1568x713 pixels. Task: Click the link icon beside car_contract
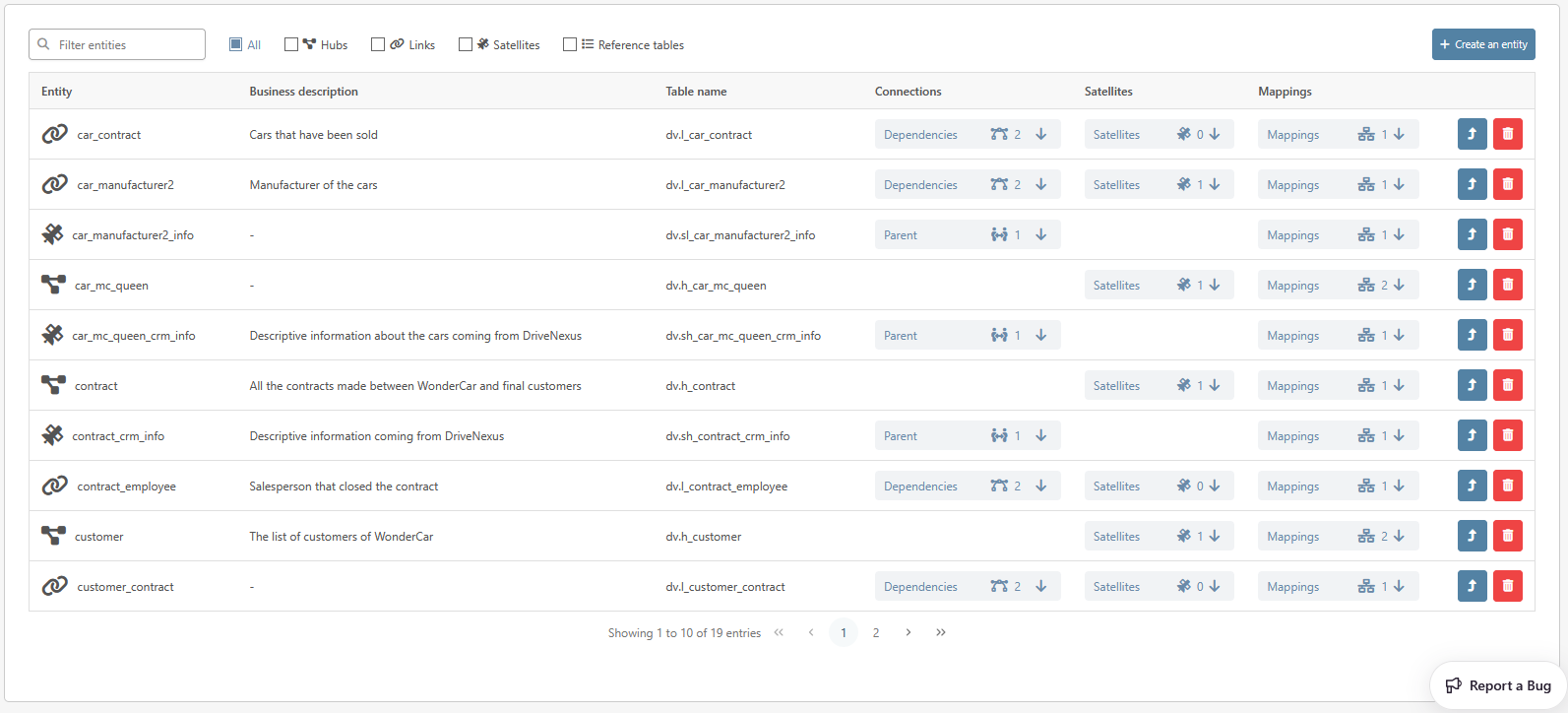[54, 134]
